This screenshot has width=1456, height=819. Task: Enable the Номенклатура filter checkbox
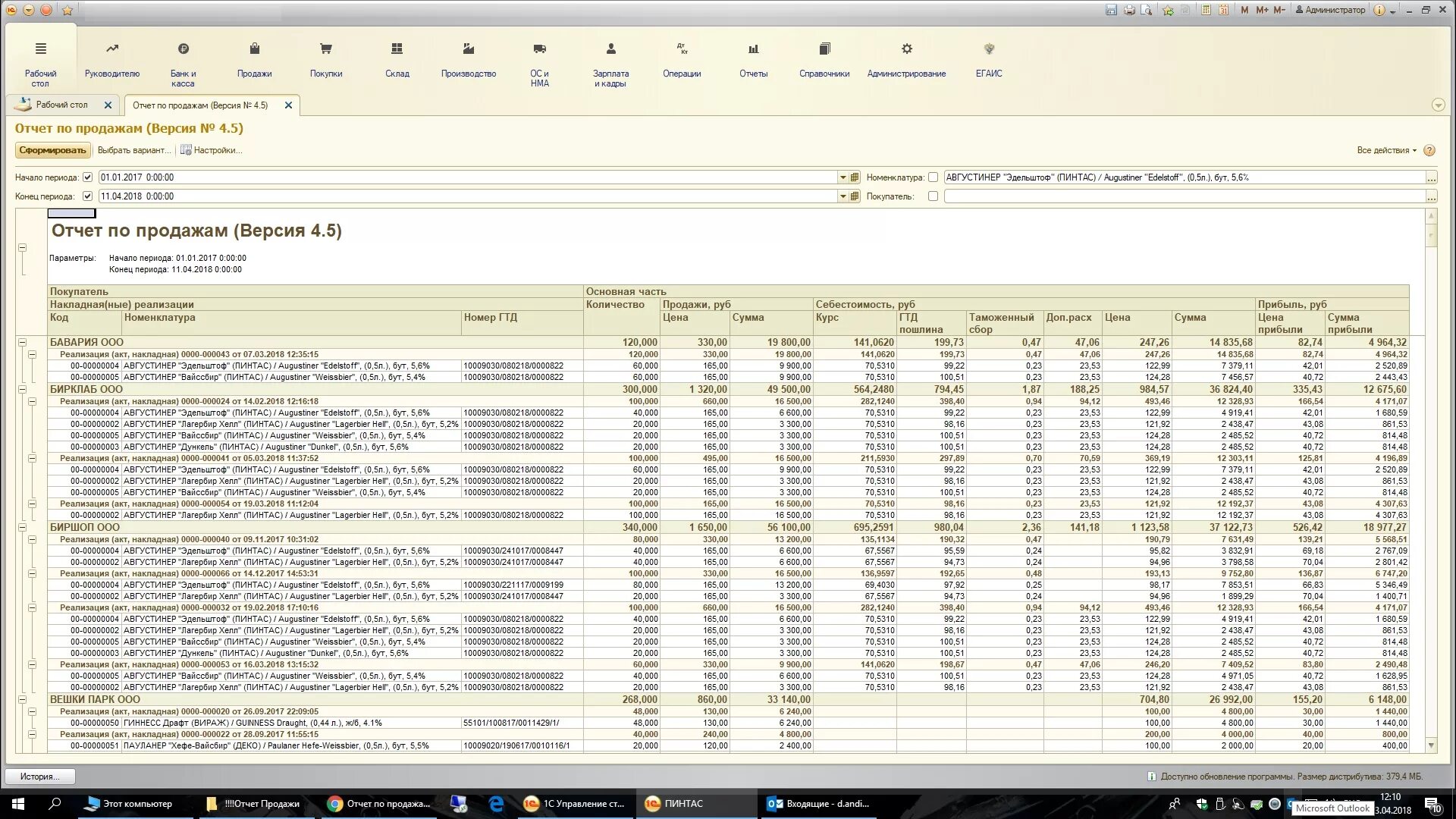933,177
